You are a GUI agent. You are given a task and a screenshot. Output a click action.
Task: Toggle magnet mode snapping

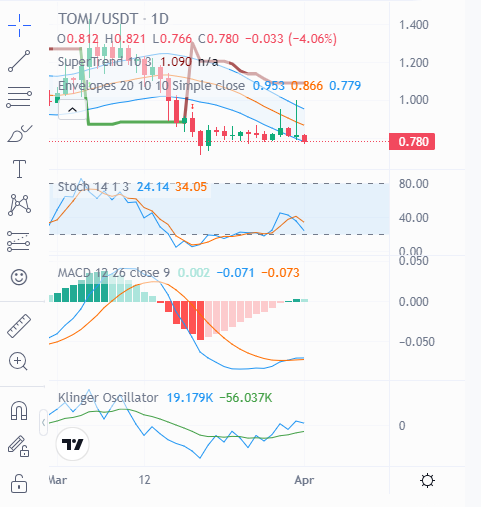(19, 410)
